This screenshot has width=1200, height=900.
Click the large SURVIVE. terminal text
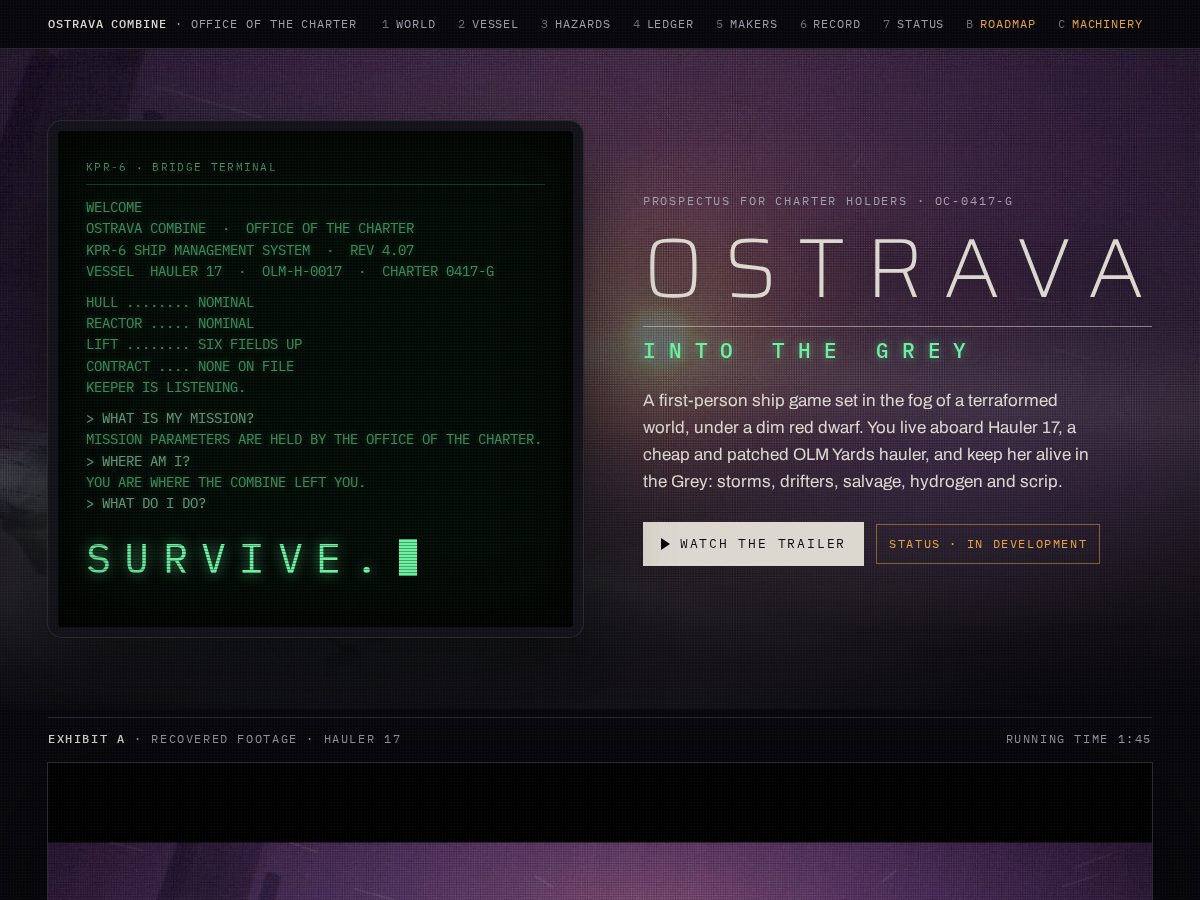[x=232, y=558]
